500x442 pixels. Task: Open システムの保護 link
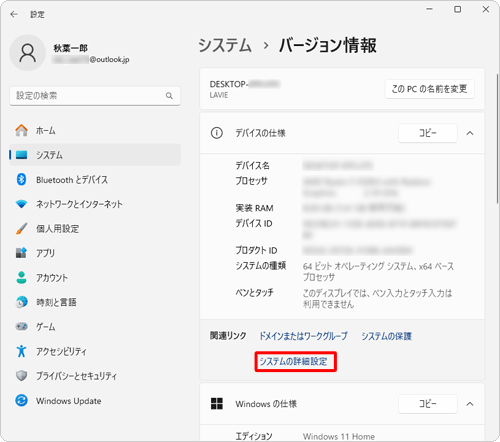[387, 336]
